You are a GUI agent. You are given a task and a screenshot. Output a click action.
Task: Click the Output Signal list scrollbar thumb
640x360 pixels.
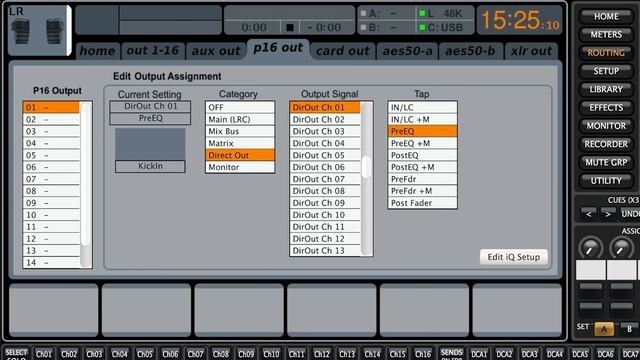(x=367, y=167)
